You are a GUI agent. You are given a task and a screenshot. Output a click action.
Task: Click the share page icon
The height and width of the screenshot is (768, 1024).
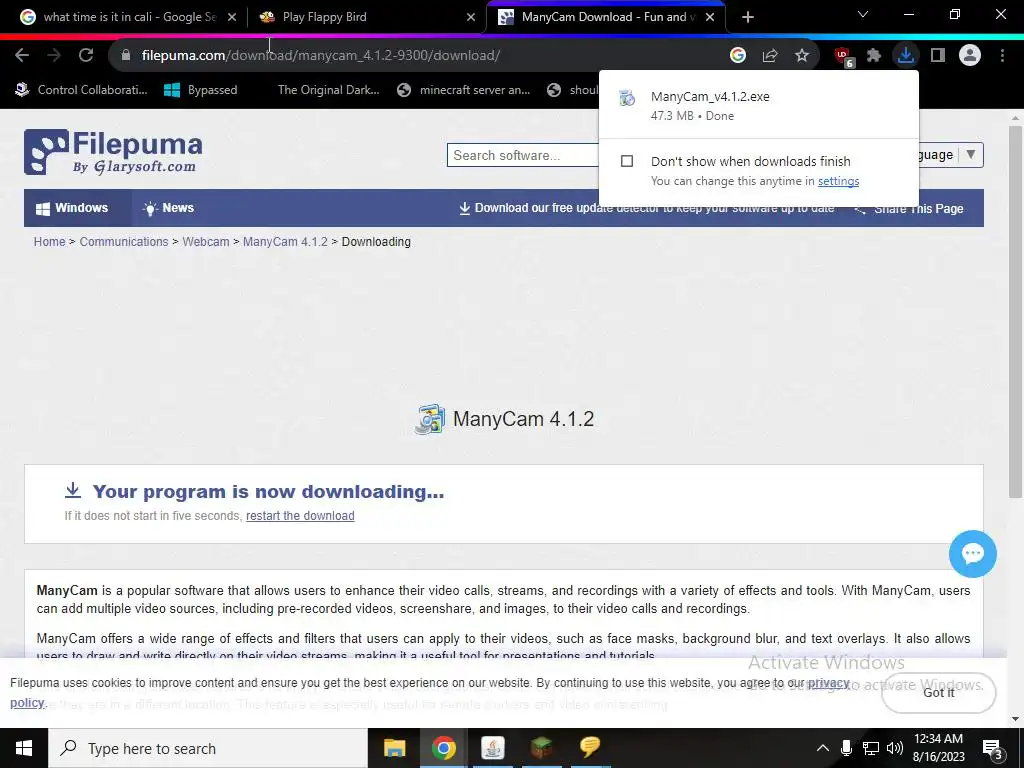tap(770, 56)
